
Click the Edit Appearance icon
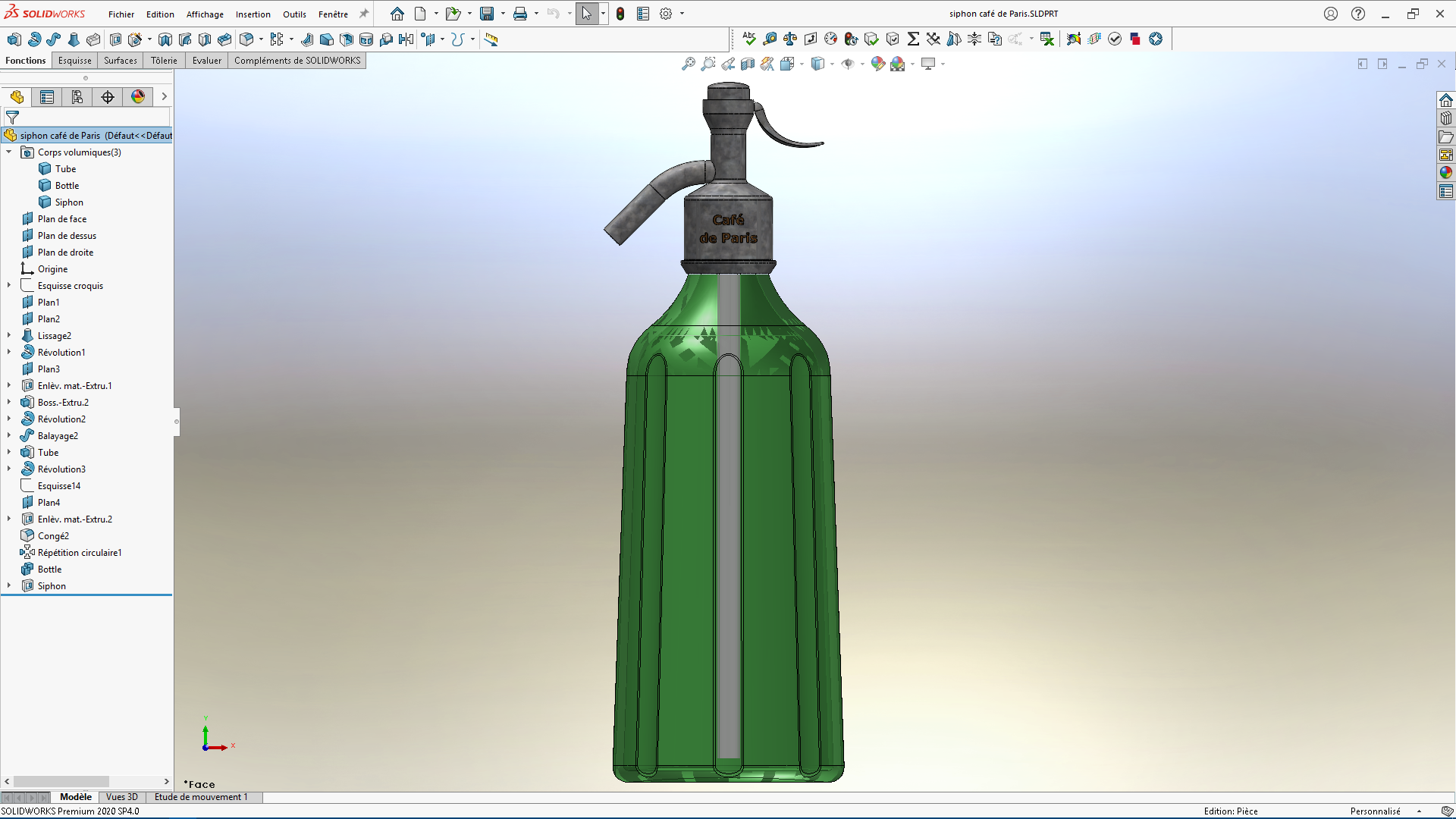(x=878, y=64)
